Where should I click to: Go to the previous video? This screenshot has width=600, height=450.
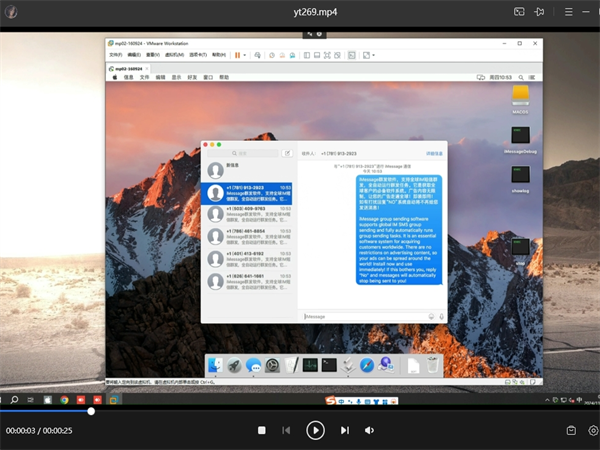click(286, 430)
